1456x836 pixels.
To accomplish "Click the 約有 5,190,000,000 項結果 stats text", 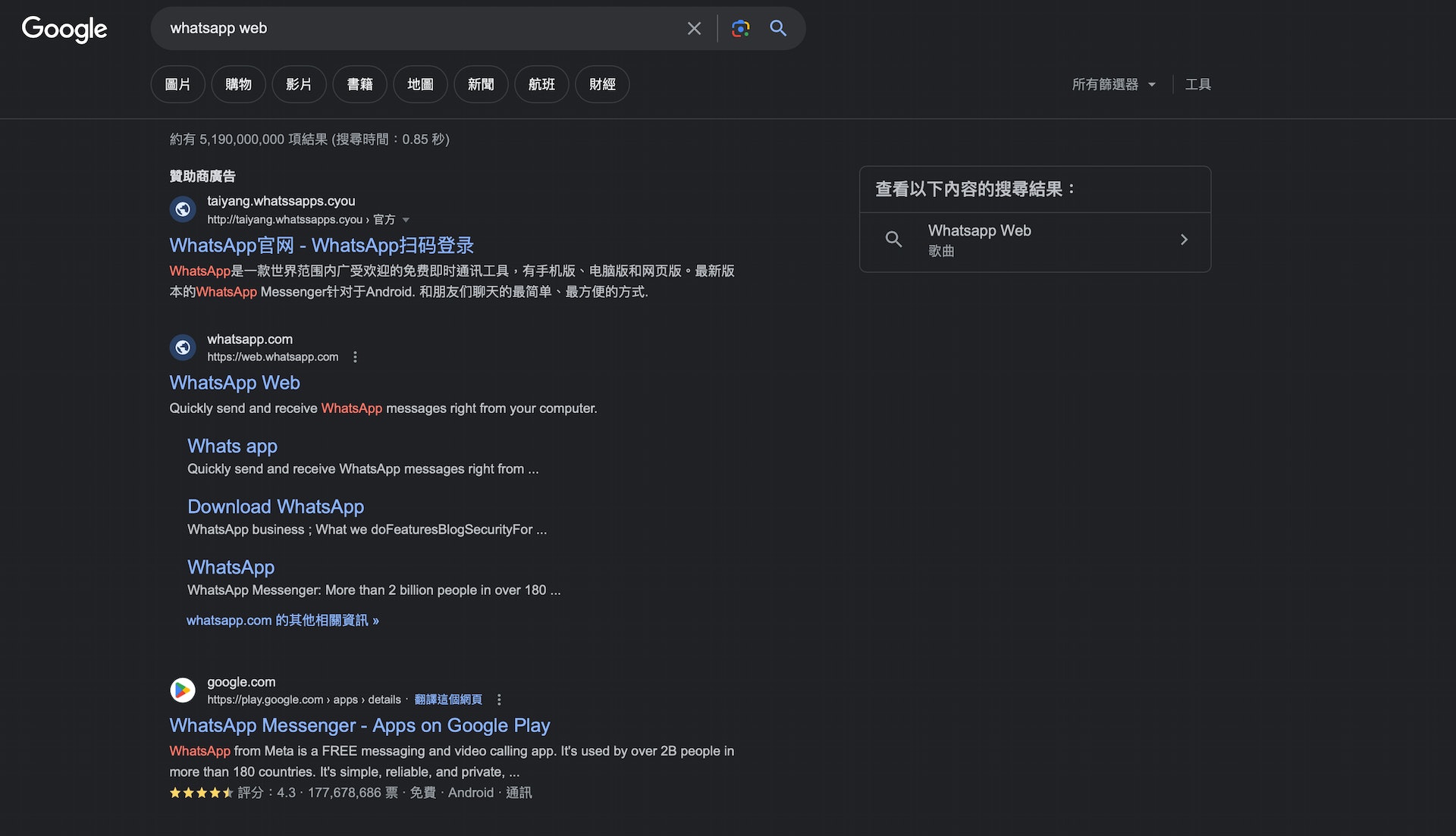I will click(x=309, y=139).
